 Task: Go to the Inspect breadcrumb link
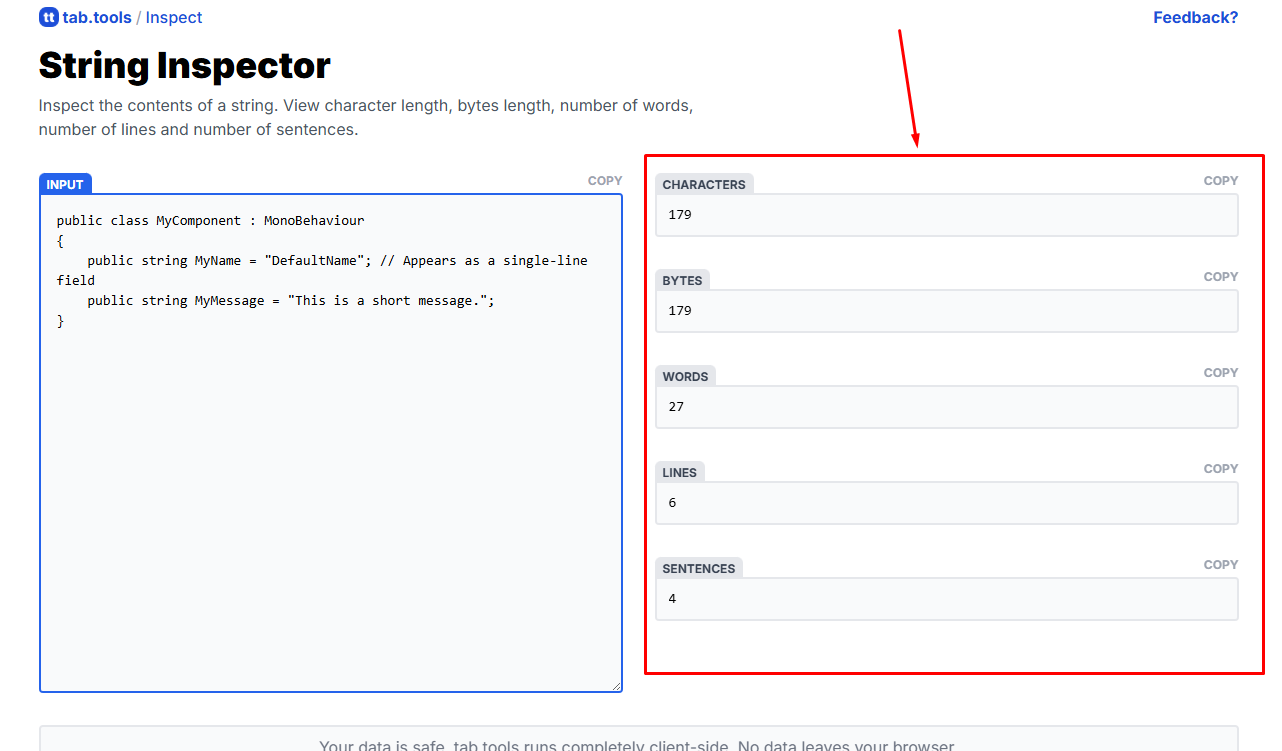[x=174, y=17]
